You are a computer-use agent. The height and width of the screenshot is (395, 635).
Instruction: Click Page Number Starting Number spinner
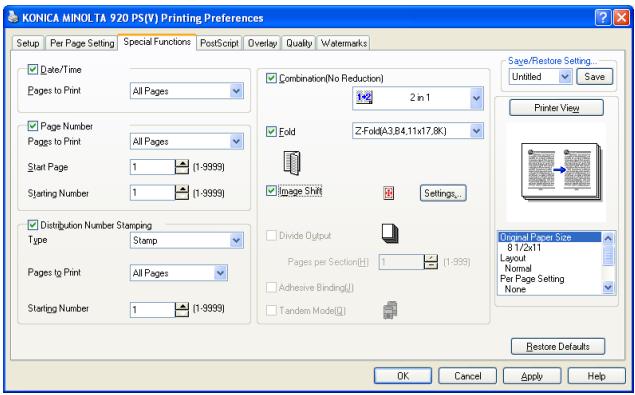coord(182,193)
